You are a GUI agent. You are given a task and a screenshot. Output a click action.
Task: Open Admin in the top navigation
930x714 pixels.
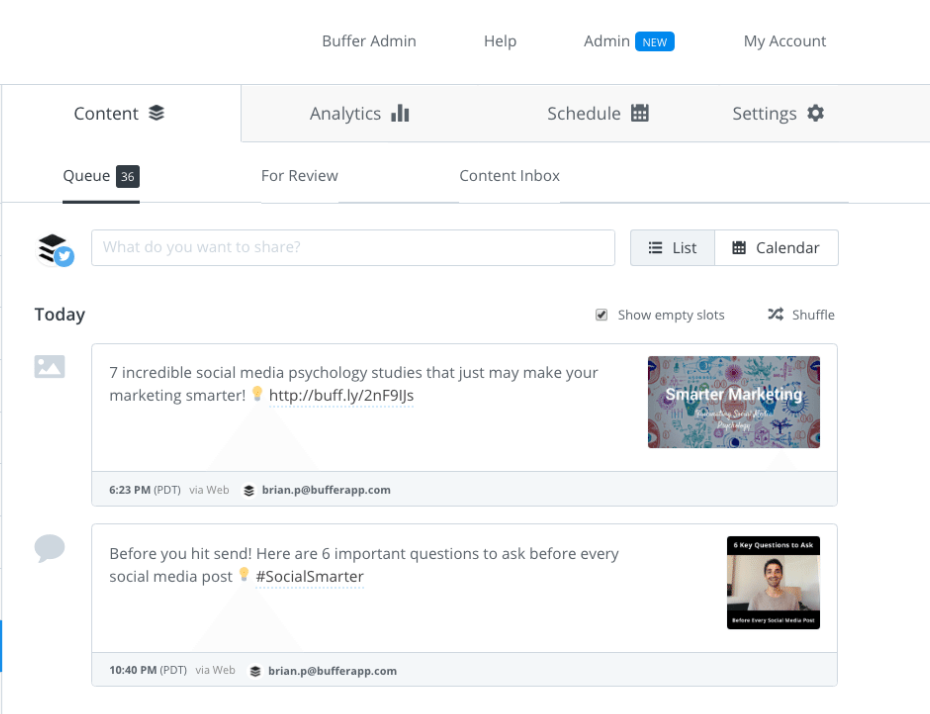click(606, 41)
